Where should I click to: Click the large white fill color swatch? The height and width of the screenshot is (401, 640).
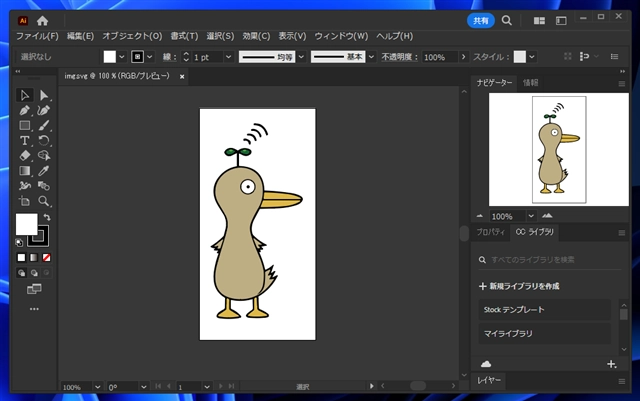tap(26, 225)
